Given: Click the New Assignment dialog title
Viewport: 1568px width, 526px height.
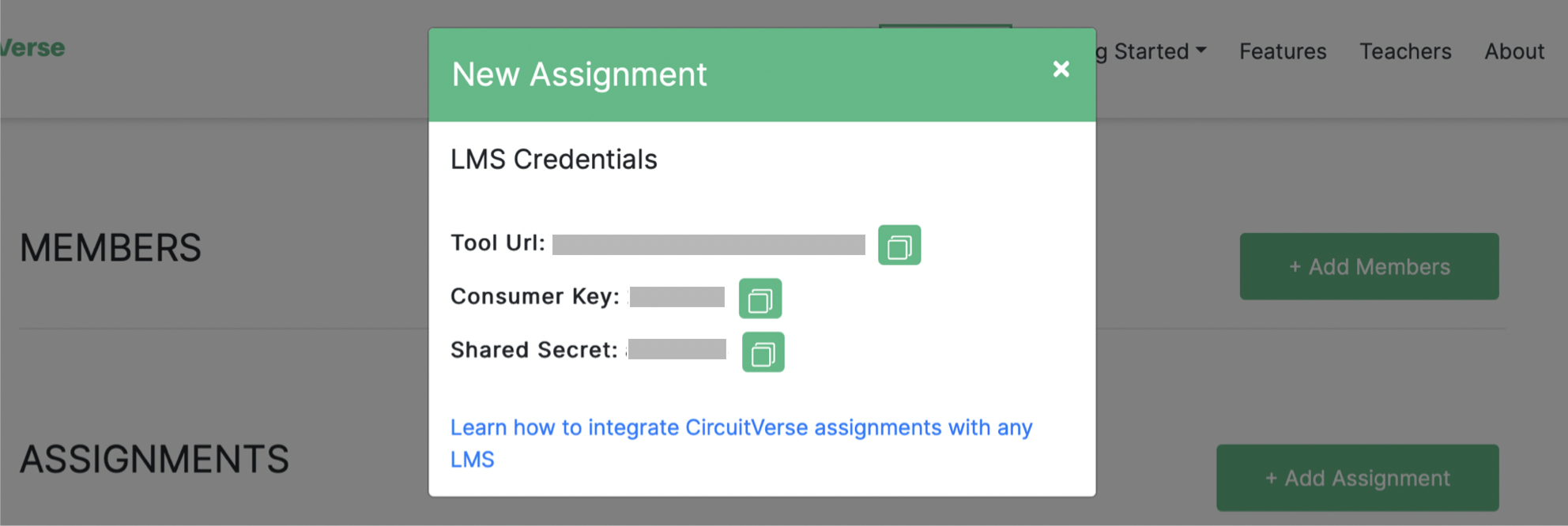Looking at the screenshot, I should (x=579, y=75).
